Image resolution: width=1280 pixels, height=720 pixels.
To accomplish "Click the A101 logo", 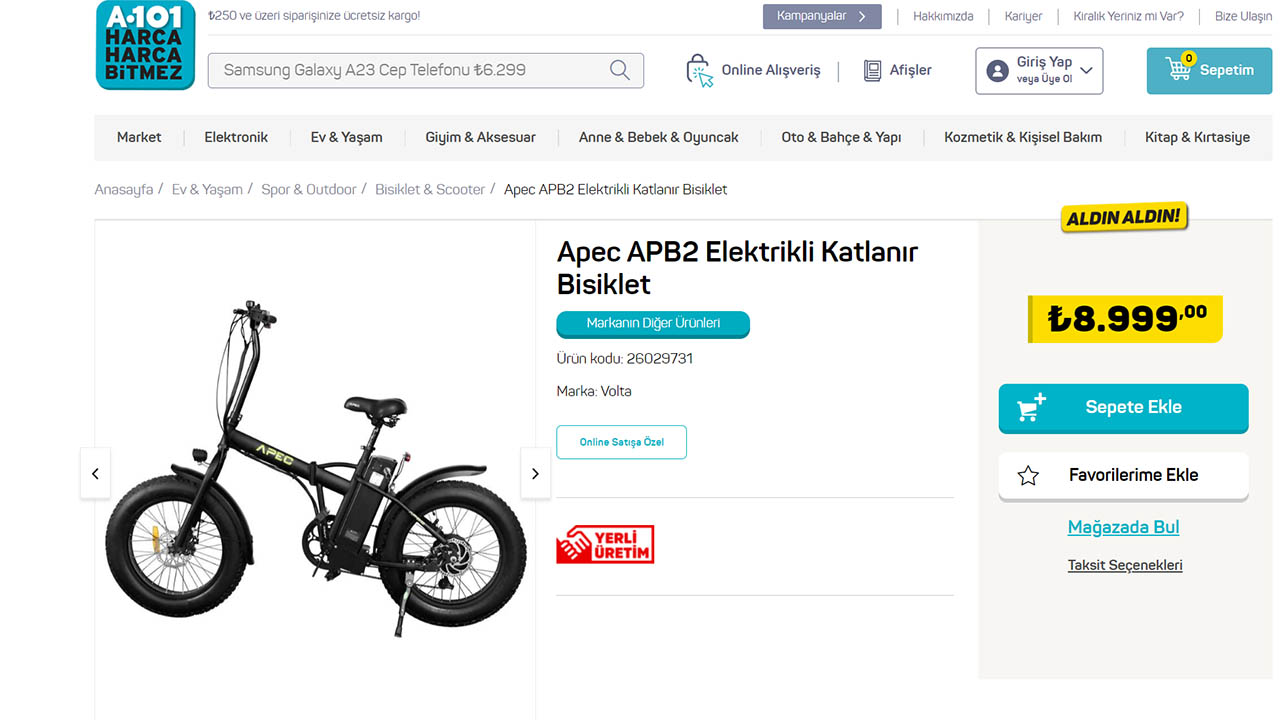I will click(145, 45).
